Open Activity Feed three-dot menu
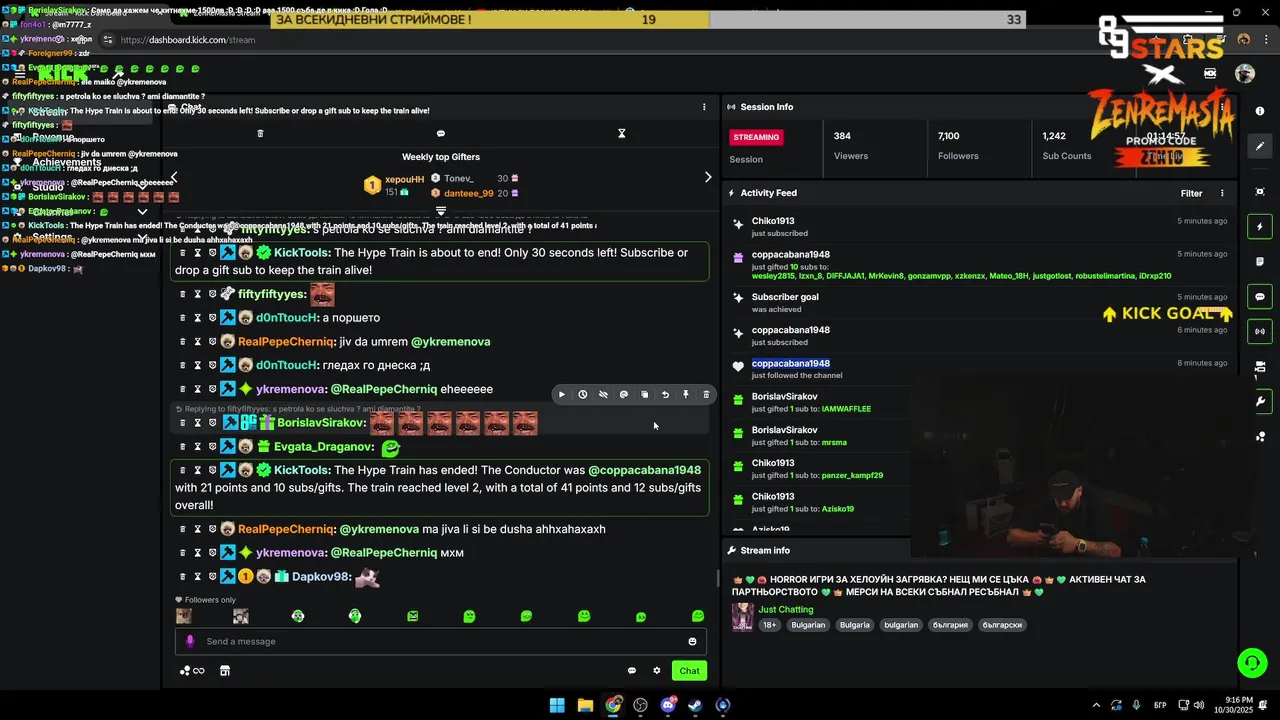 click(1222, 194)
